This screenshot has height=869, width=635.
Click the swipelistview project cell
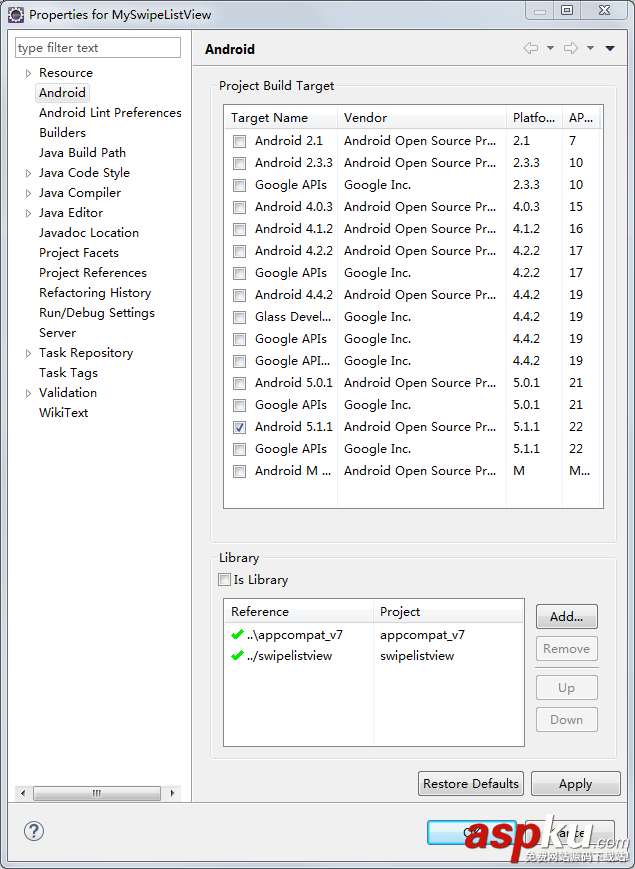point(417,656)
